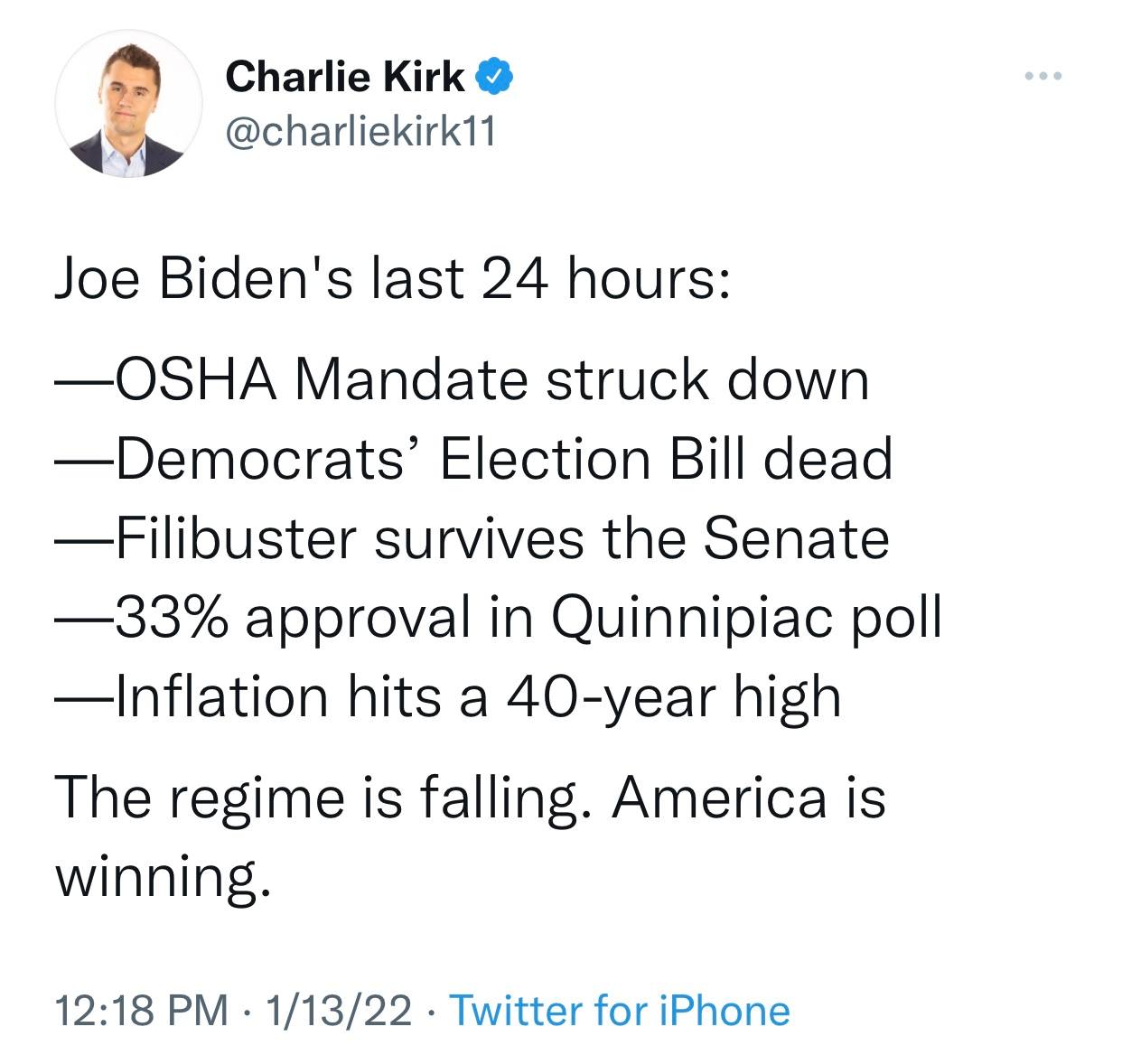The image size is (1122, 1064).
Task: Click "The regime is falling" sentence
Action: pyautogui.click(x=316, y=798)
